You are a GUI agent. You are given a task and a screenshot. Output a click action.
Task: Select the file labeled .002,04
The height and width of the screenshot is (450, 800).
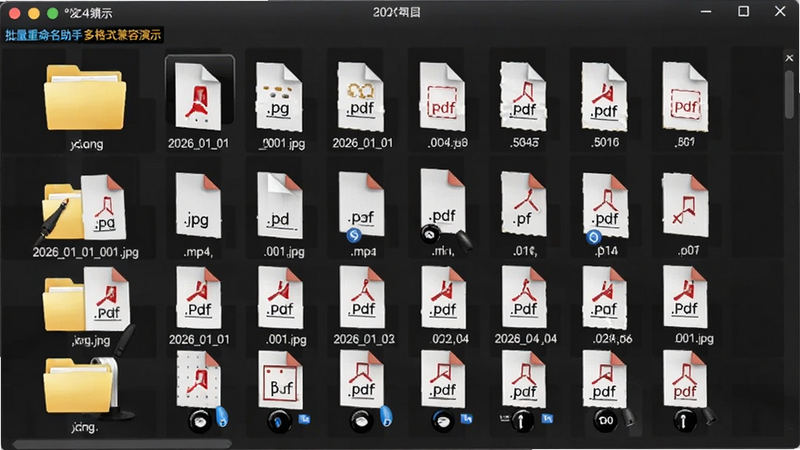tap(443, 297)
